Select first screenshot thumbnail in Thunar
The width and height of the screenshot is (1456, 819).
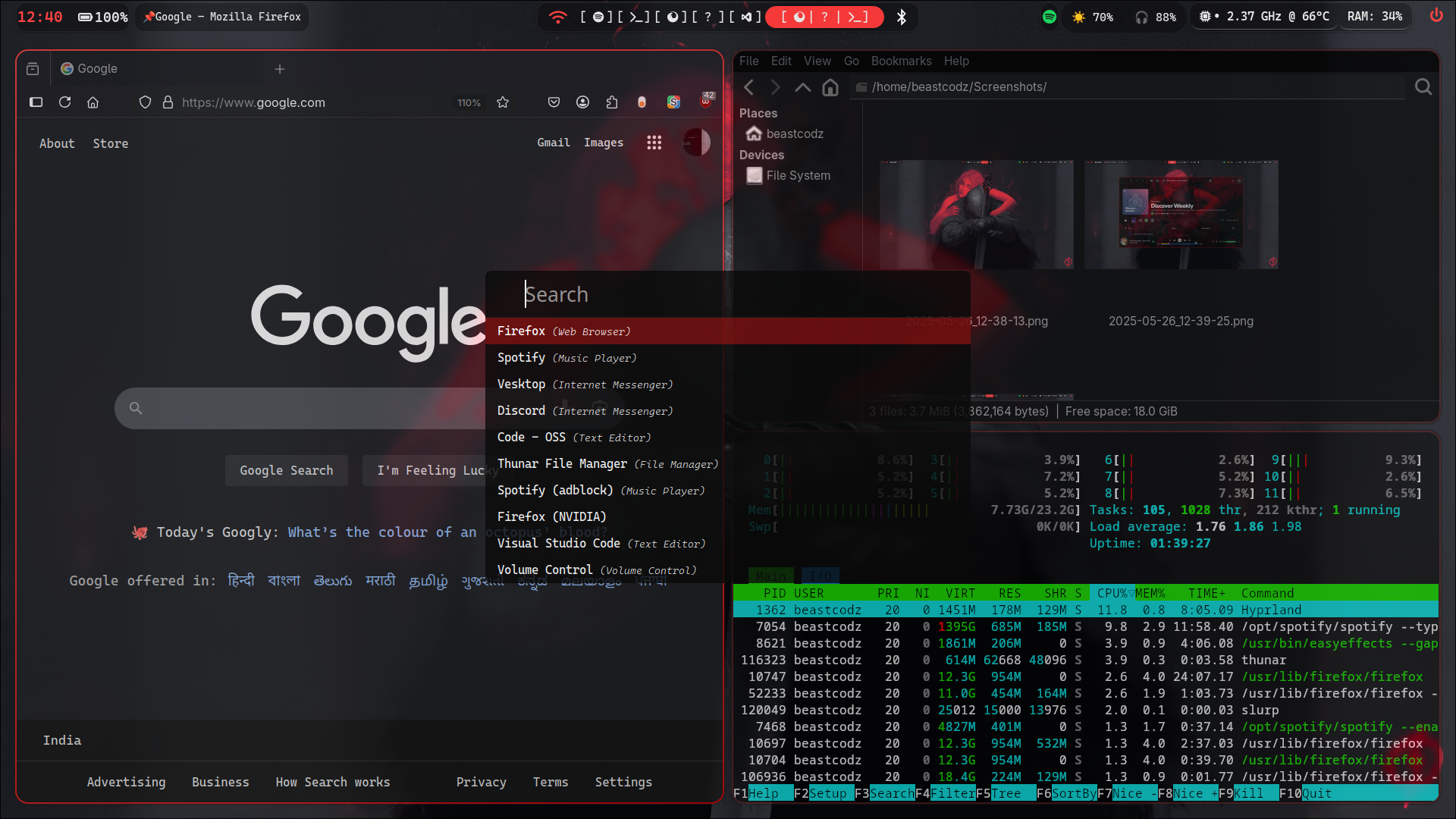tap(977, 214)
